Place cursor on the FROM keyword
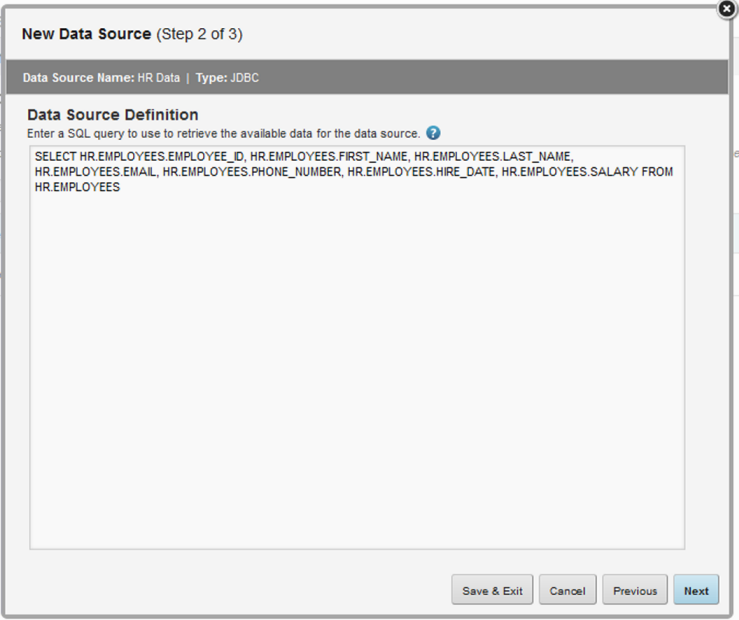This screenshot has height=620, width=739. click(x=657, y=172)
